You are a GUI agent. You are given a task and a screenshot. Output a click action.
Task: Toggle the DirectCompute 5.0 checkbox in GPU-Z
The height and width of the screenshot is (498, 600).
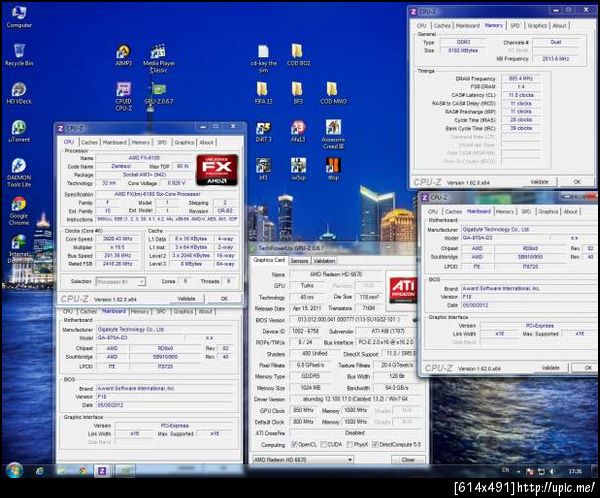(375, 444)
